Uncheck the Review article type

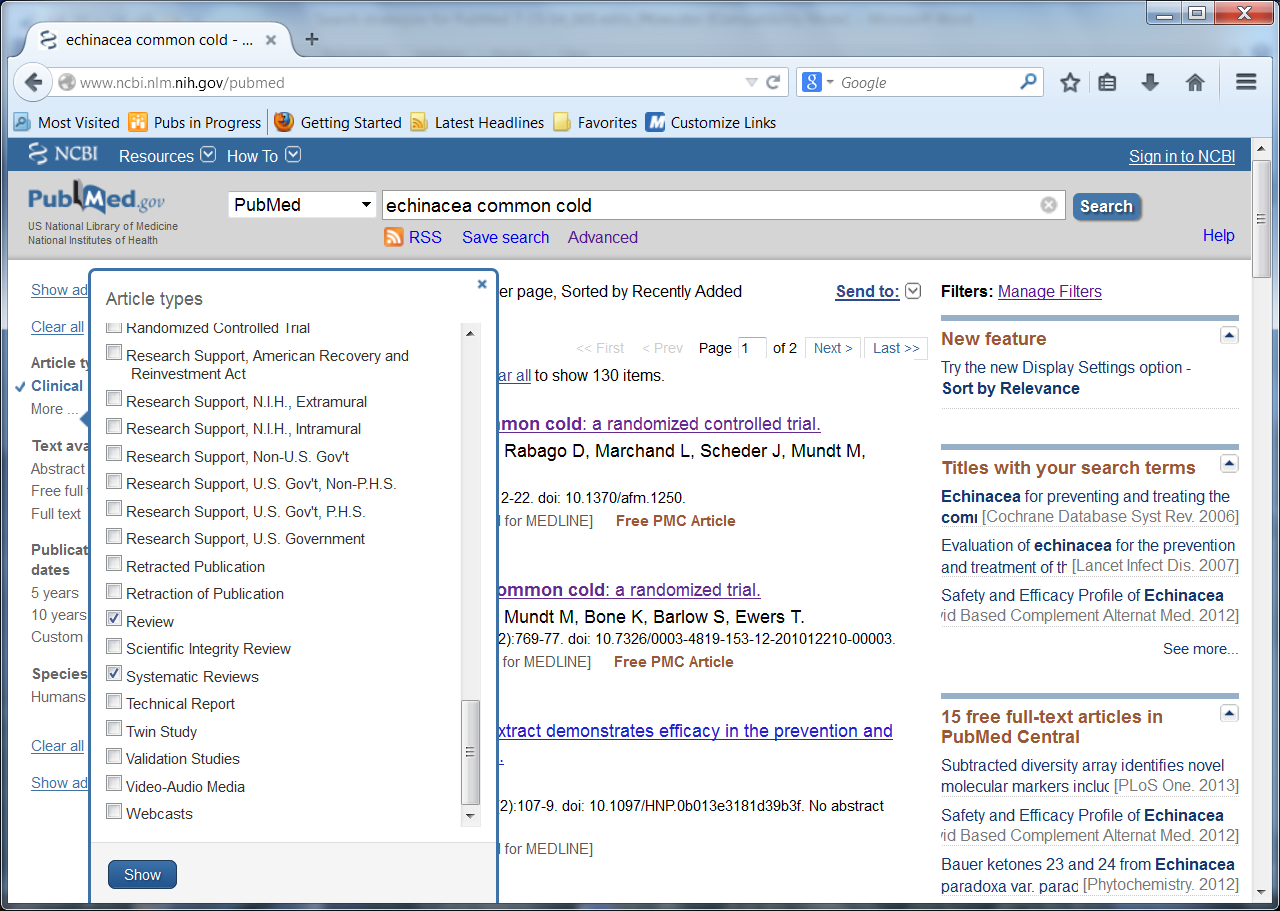click(115, 620)
